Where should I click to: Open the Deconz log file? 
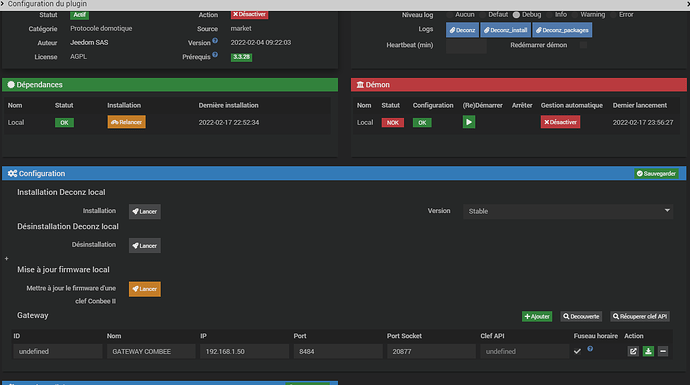click(462, 30)
